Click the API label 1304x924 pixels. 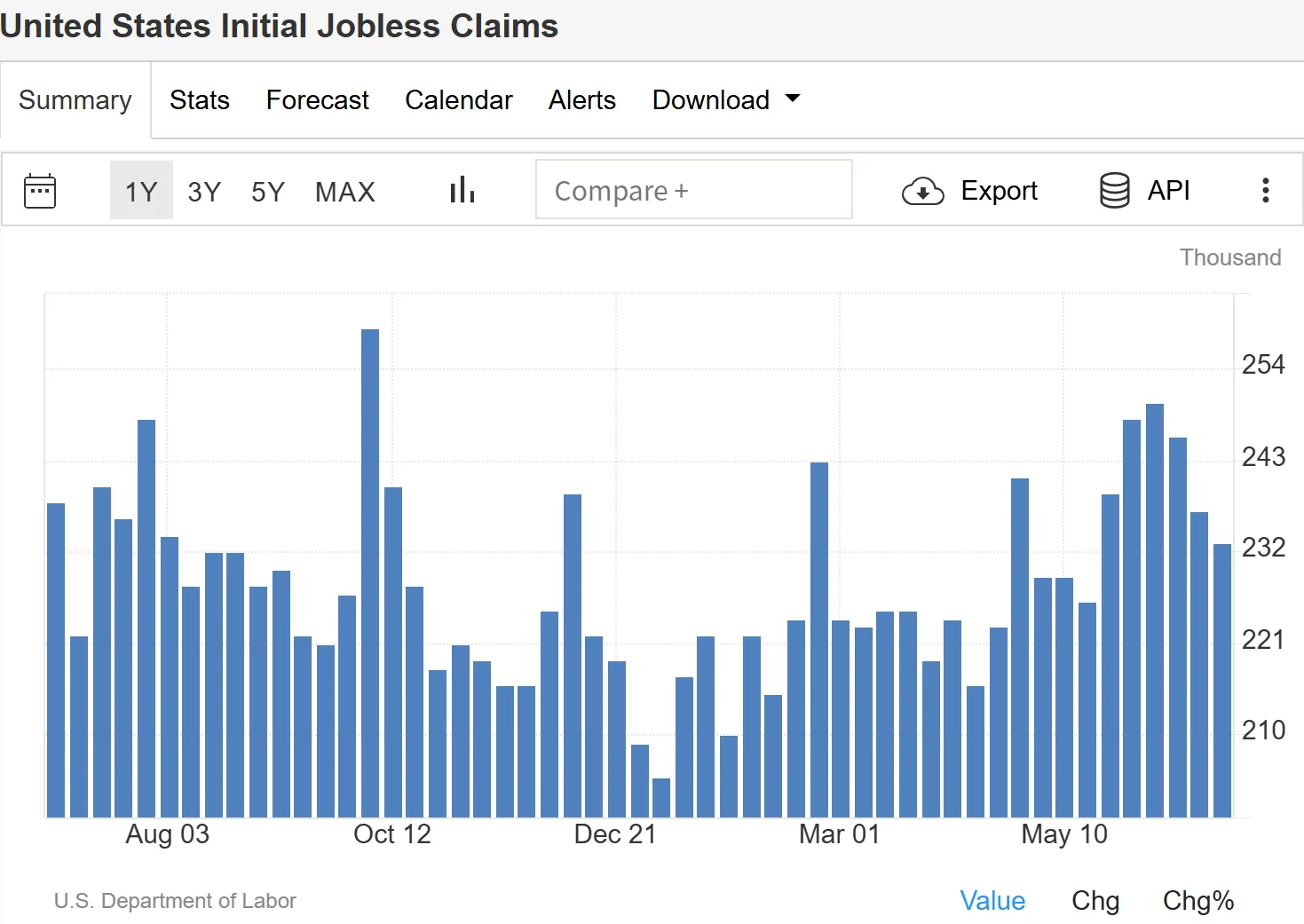point(1169,190)
